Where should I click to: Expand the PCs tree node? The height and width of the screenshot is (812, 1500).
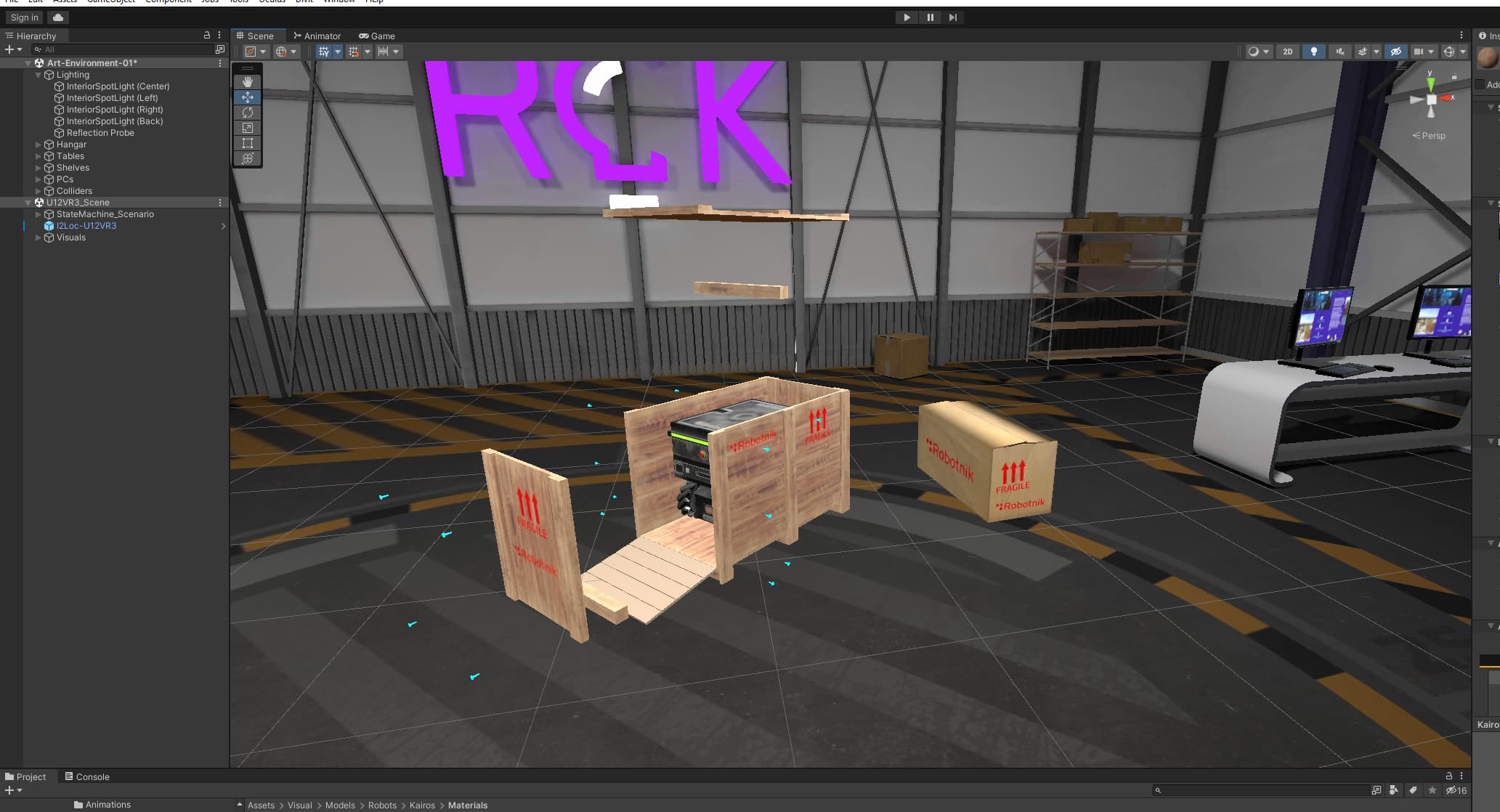click(x=38, y=179)
